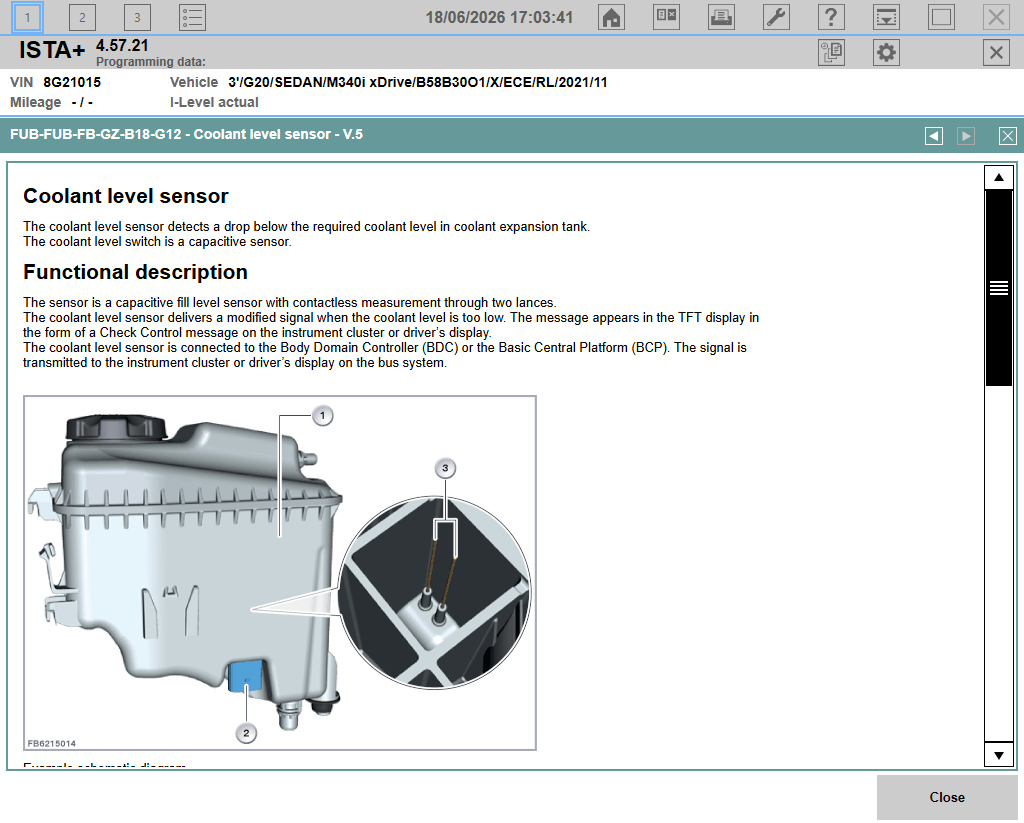Click the vehicle description 3'/G20/SEDAN/M340i text
The image size is (1024, 823).
click(417, 82)
